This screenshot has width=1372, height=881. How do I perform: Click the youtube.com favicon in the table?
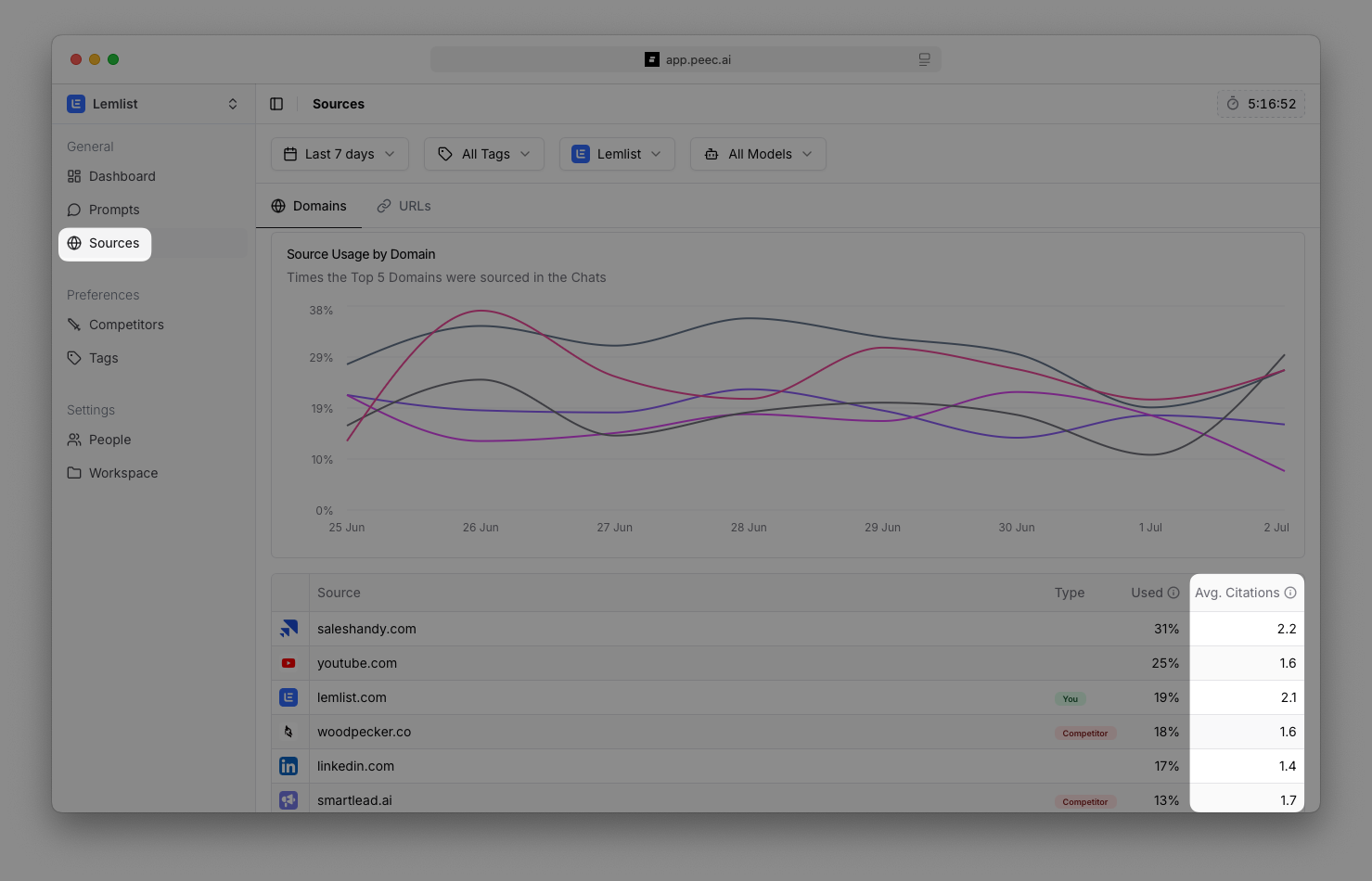(x=289, y=662)
